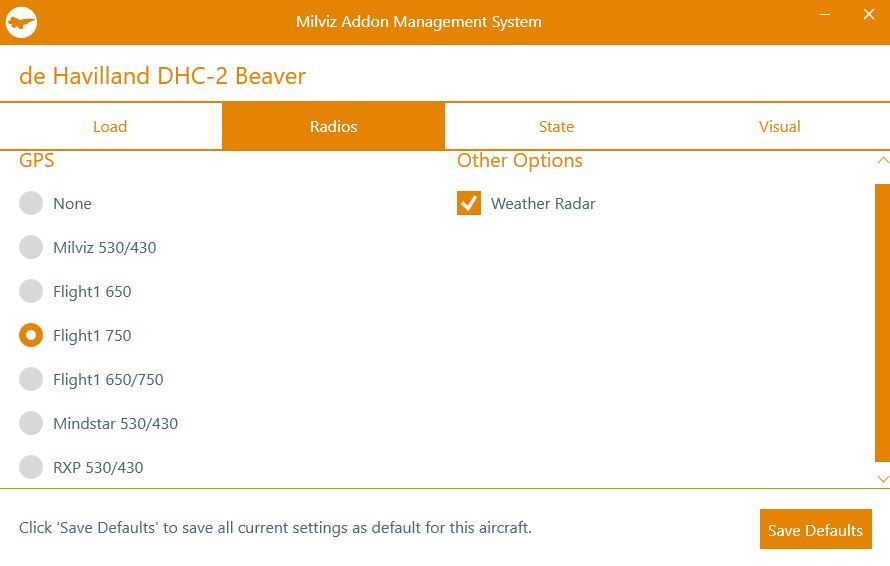Viewport: 890px width, 566px height.
Task: Click the scroll down arrow
Action: (883, 479)
